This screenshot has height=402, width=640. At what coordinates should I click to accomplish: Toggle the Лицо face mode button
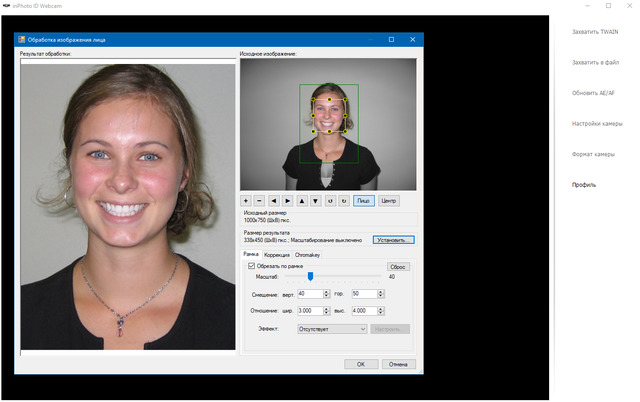coord(363,200)
